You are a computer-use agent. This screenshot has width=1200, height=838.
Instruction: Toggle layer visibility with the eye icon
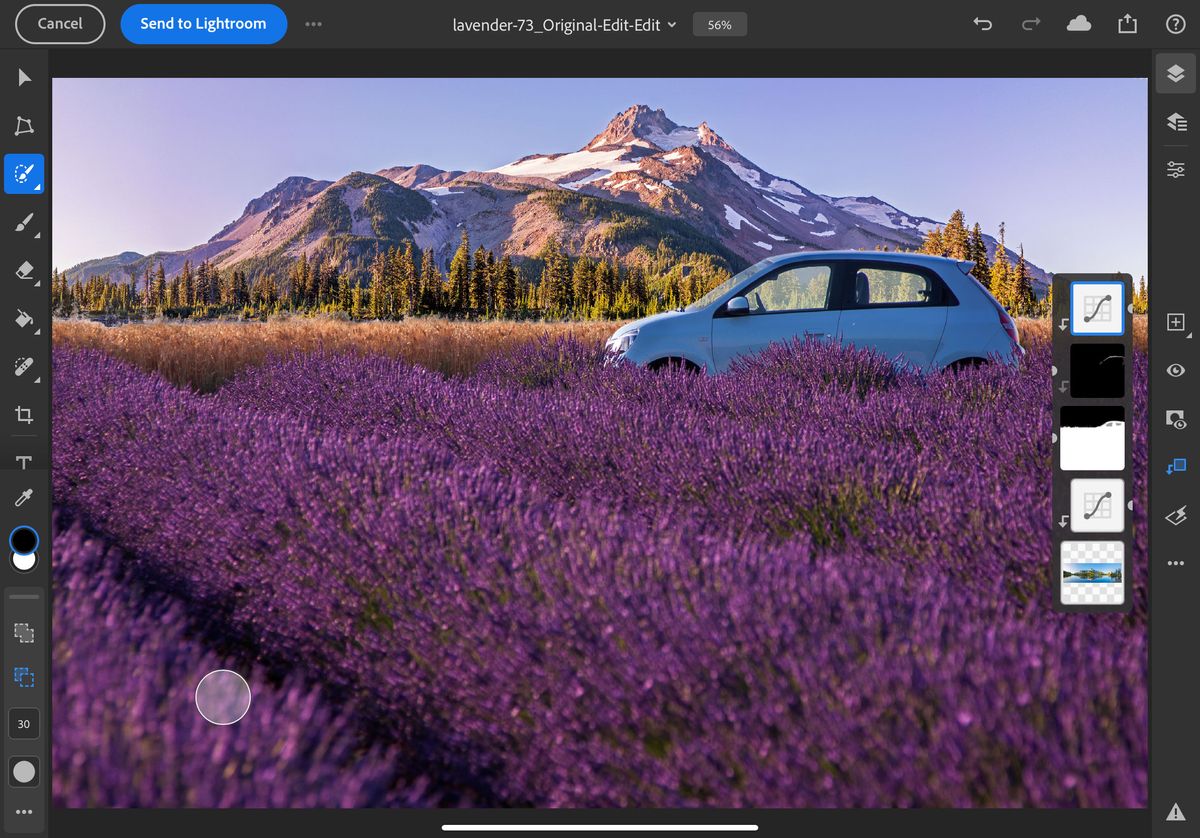point(1175,370)
